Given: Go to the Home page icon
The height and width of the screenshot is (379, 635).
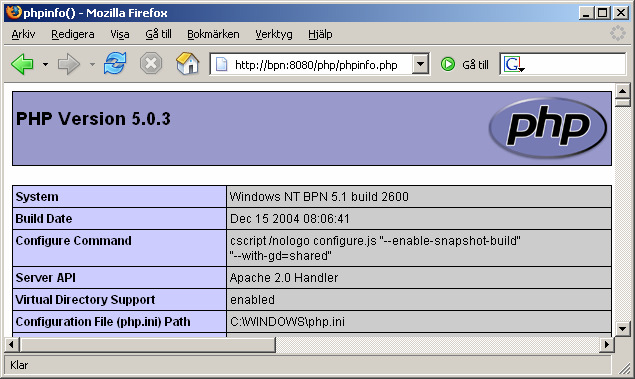Looking at the screenshot, I should pyautogui.click(x=188, y=64).
